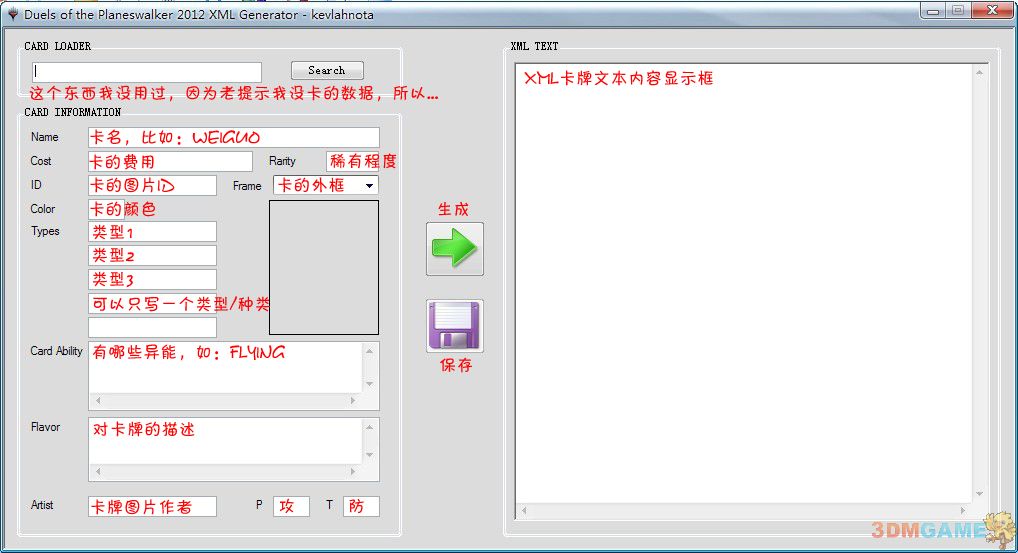Click the green arrow generate button
This screenshot has height=553, width=1018.
(x=454, y=249)
